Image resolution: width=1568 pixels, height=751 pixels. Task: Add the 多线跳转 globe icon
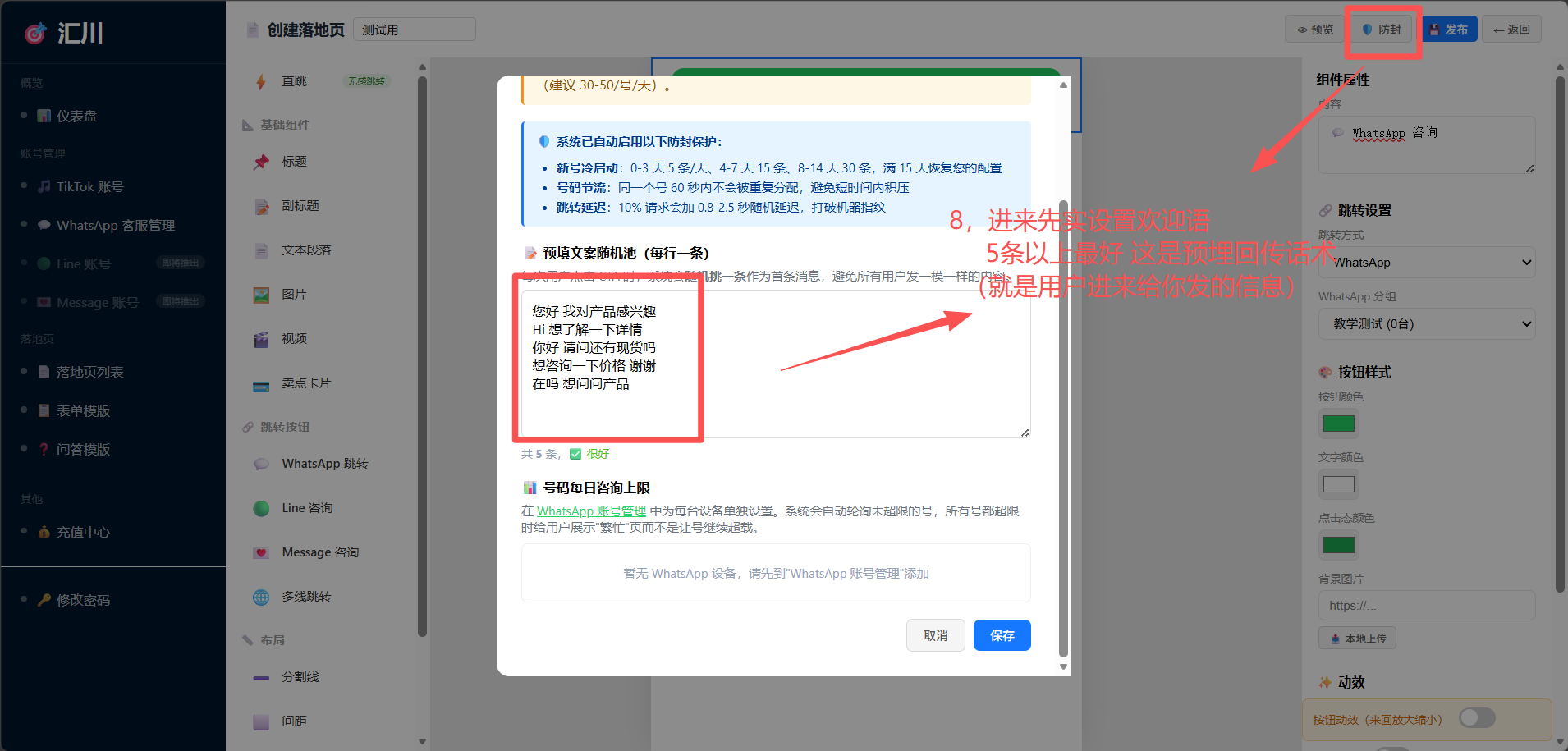click(261, 598)
